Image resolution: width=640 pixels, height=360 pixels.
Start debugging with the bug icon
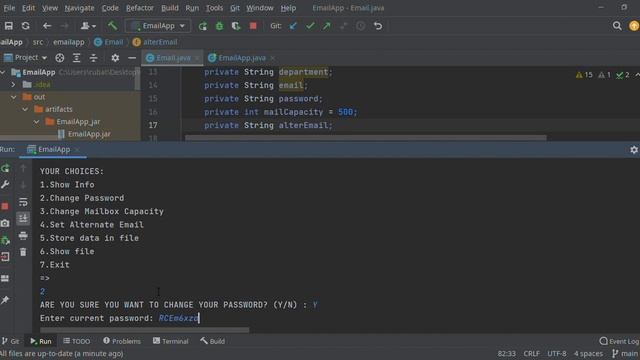coord(219,26)
